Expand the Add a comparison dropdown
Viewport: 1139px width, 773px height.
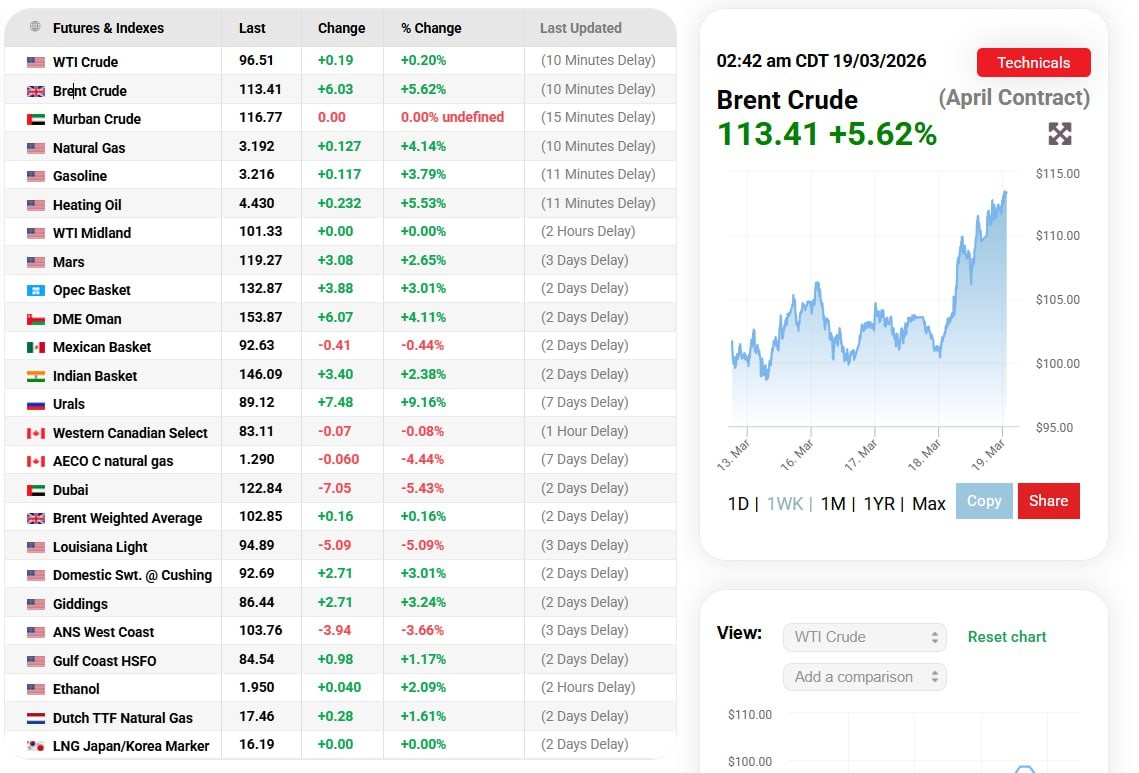coord(864,677)
